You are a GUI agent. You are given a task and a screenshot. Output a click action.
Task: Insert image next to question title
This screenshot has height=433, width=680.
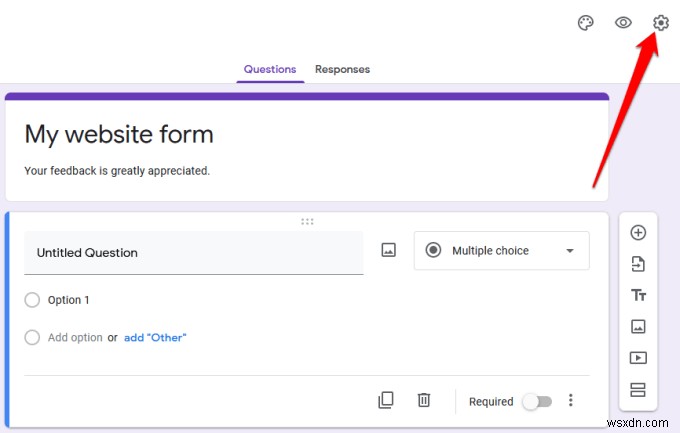tap(389, 251)
